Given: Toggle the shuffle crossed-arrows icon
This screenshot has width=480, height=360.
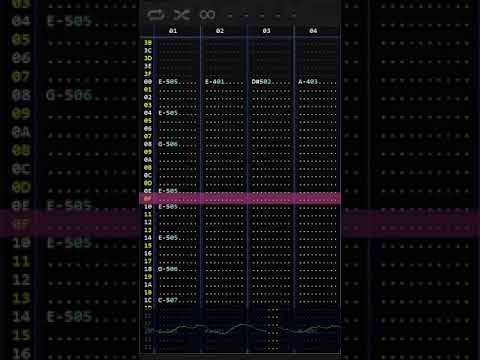Looking at the screenshot, I should [182, 15].
